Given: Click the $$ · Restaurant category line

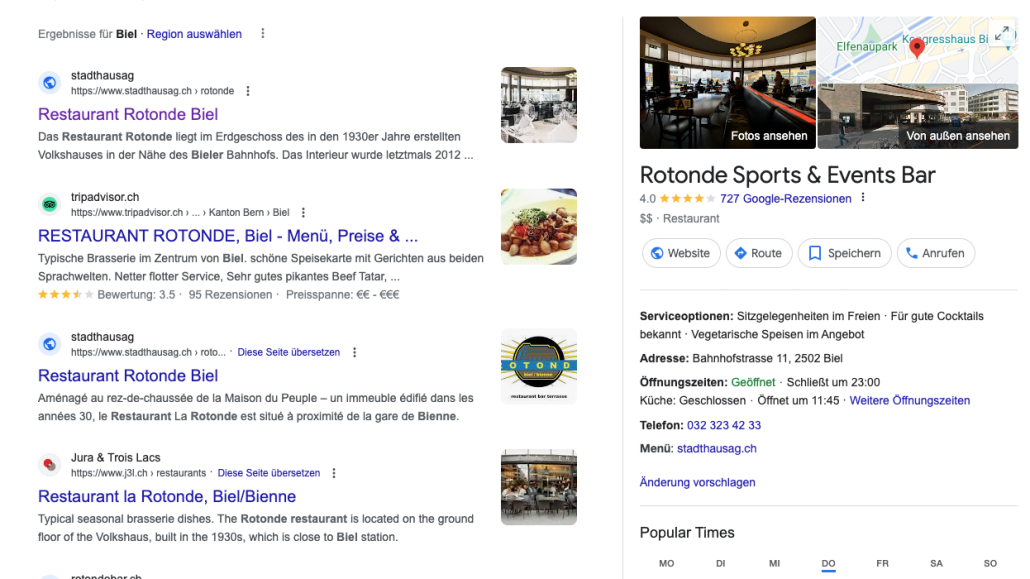Looking at the screenshot, I should pos(680,219).
